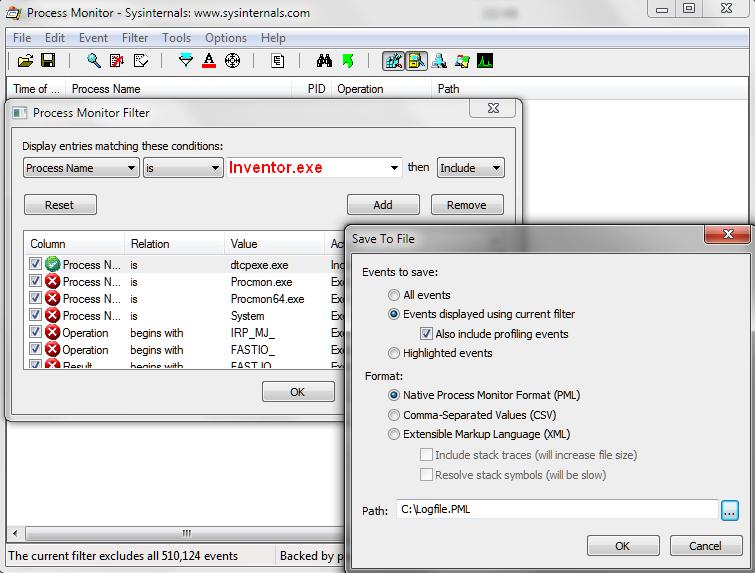Screen dimensions: 755x573
Task: Toggle Show Process and Thread Activity icon
Action: pyautogui.click(x=462, y=61)
